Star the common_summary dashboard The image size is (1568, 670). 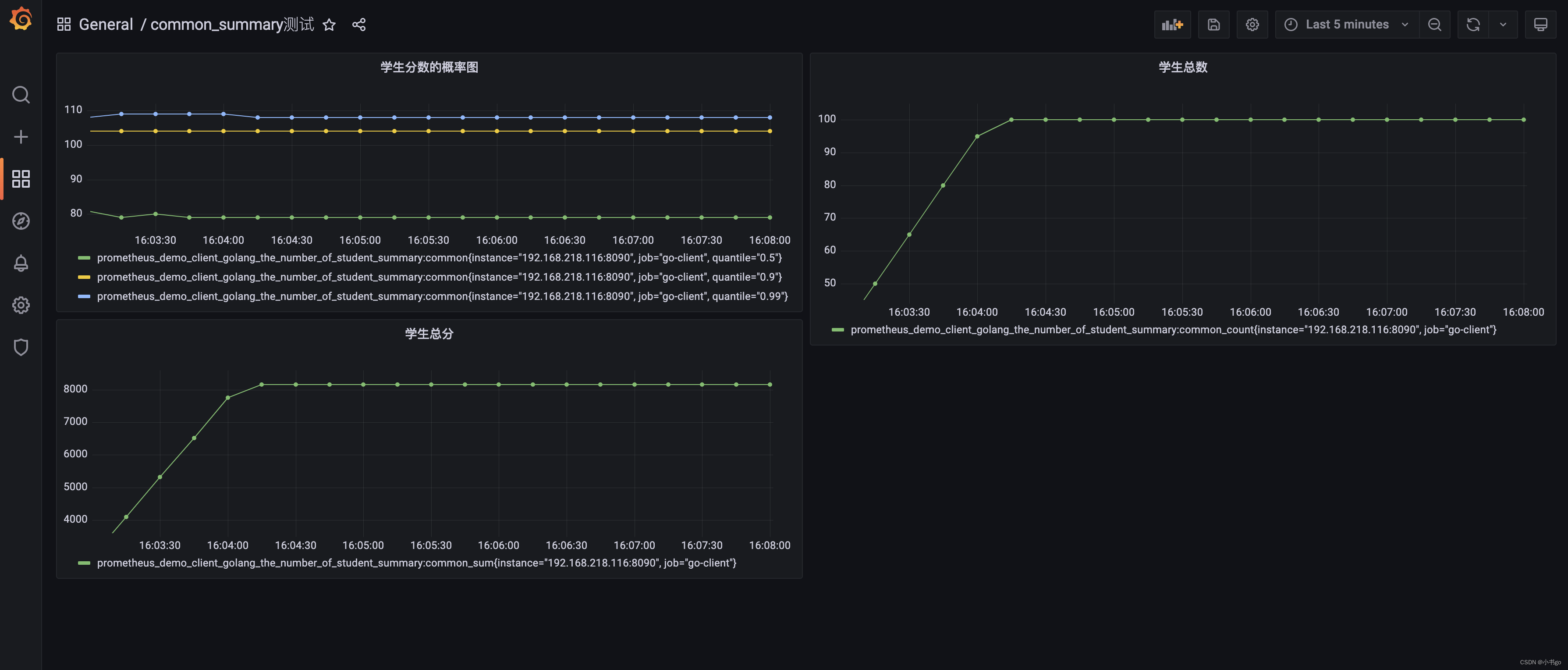pyautogui.click(x=329, y=25)
